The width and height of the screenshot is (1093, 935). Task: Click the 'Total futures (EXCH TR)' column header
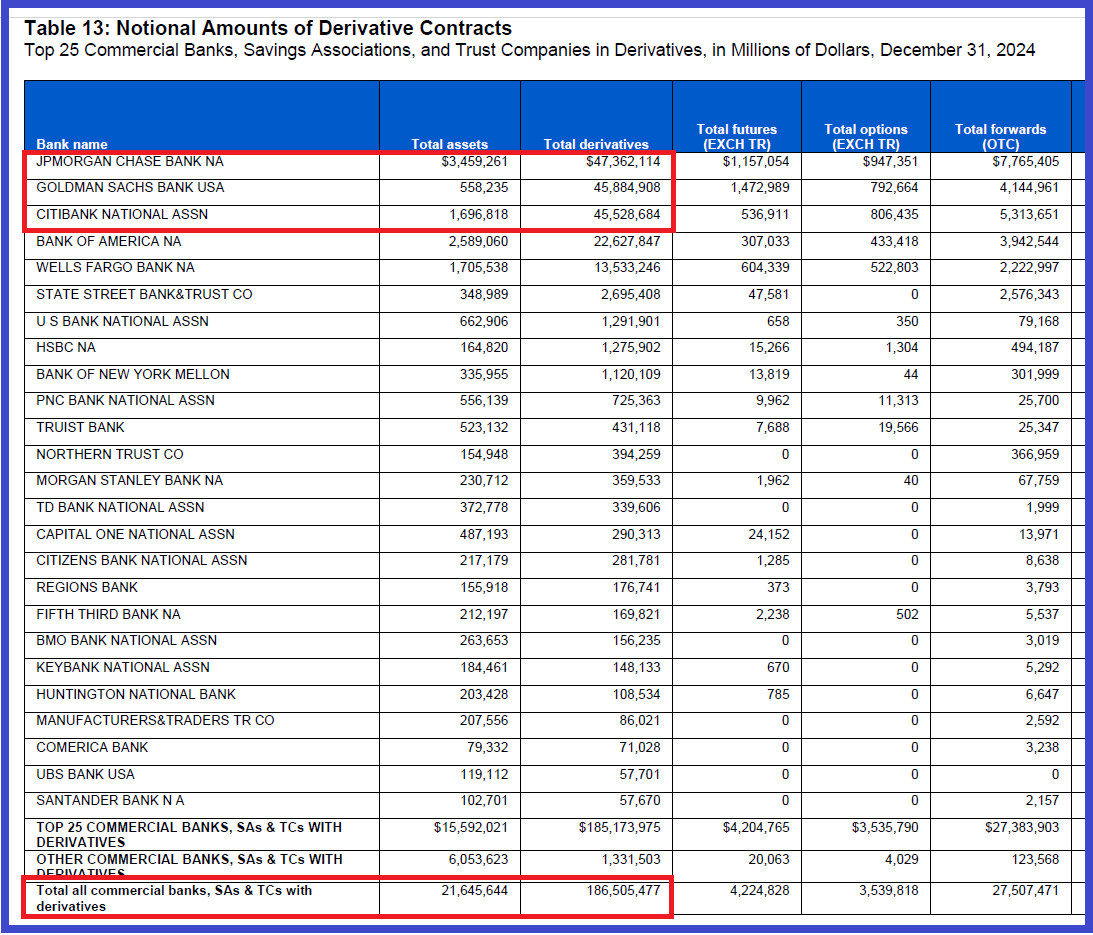tap(737, 137)
